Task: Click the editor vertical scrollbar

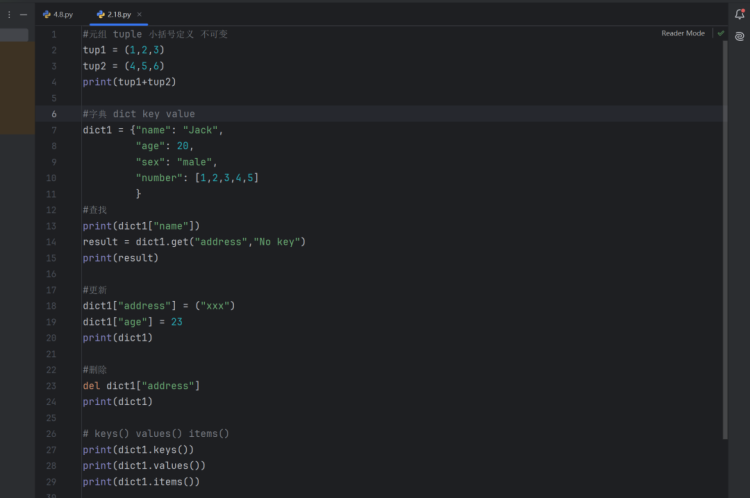Action: coord(725,200)
